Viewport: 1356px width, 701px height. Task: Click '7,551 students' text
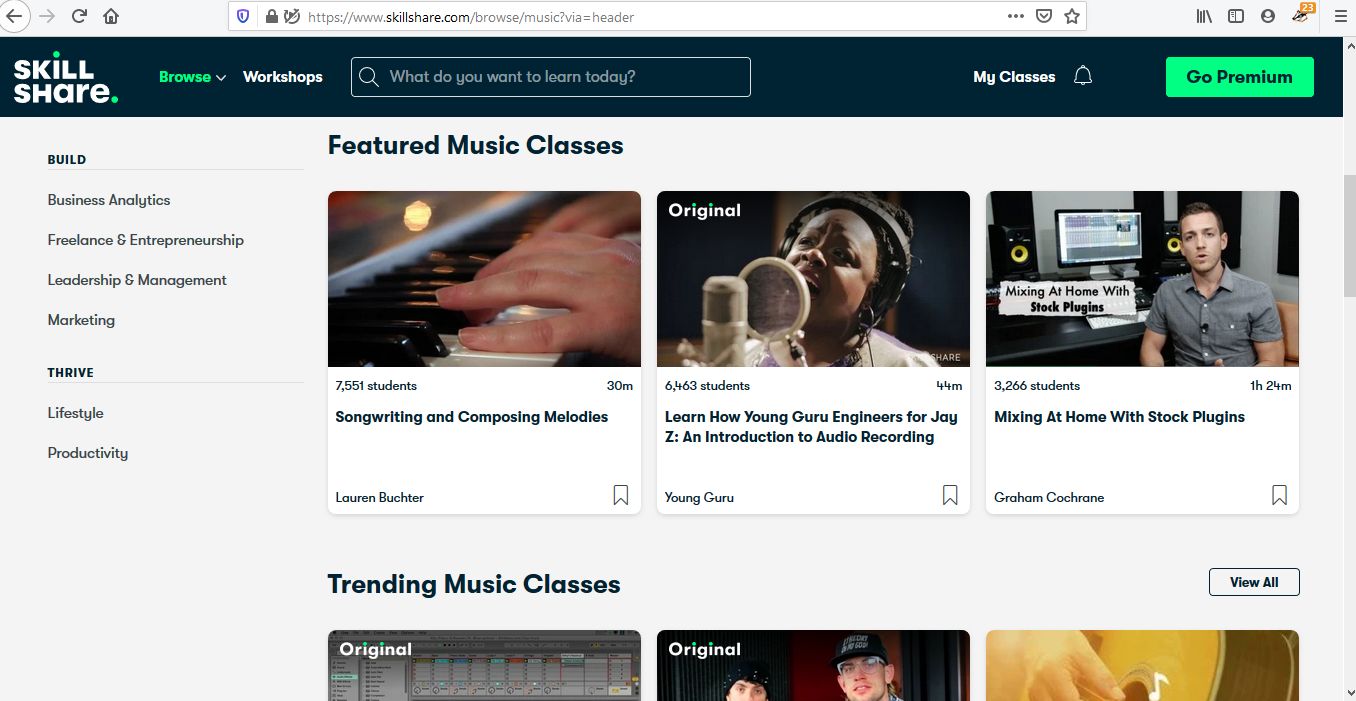click(x=376, y=386)
